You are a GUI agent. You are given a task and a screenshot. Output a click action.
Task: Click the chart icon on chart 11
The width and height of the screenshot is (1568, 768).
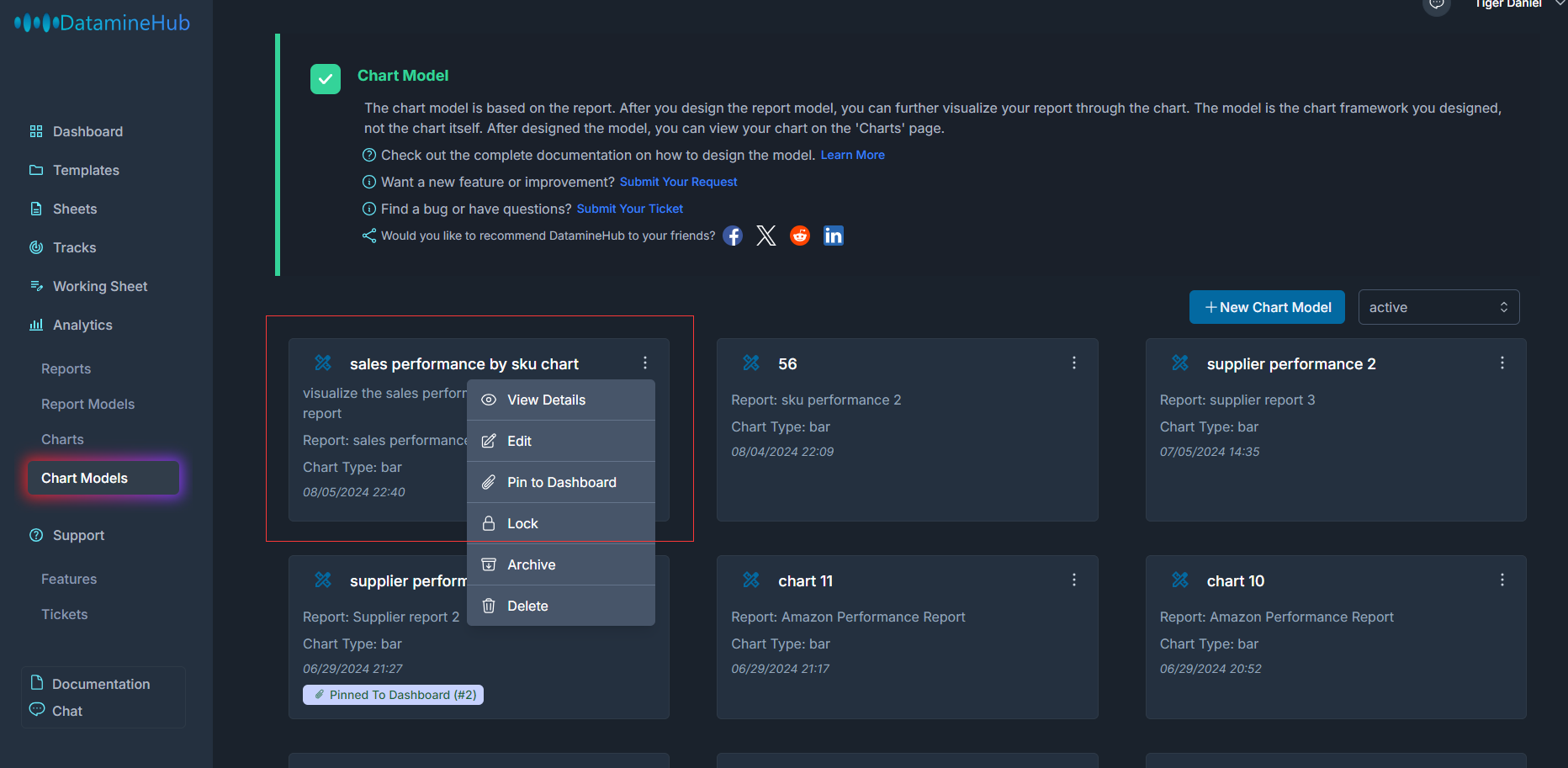(x=751, y=580)
